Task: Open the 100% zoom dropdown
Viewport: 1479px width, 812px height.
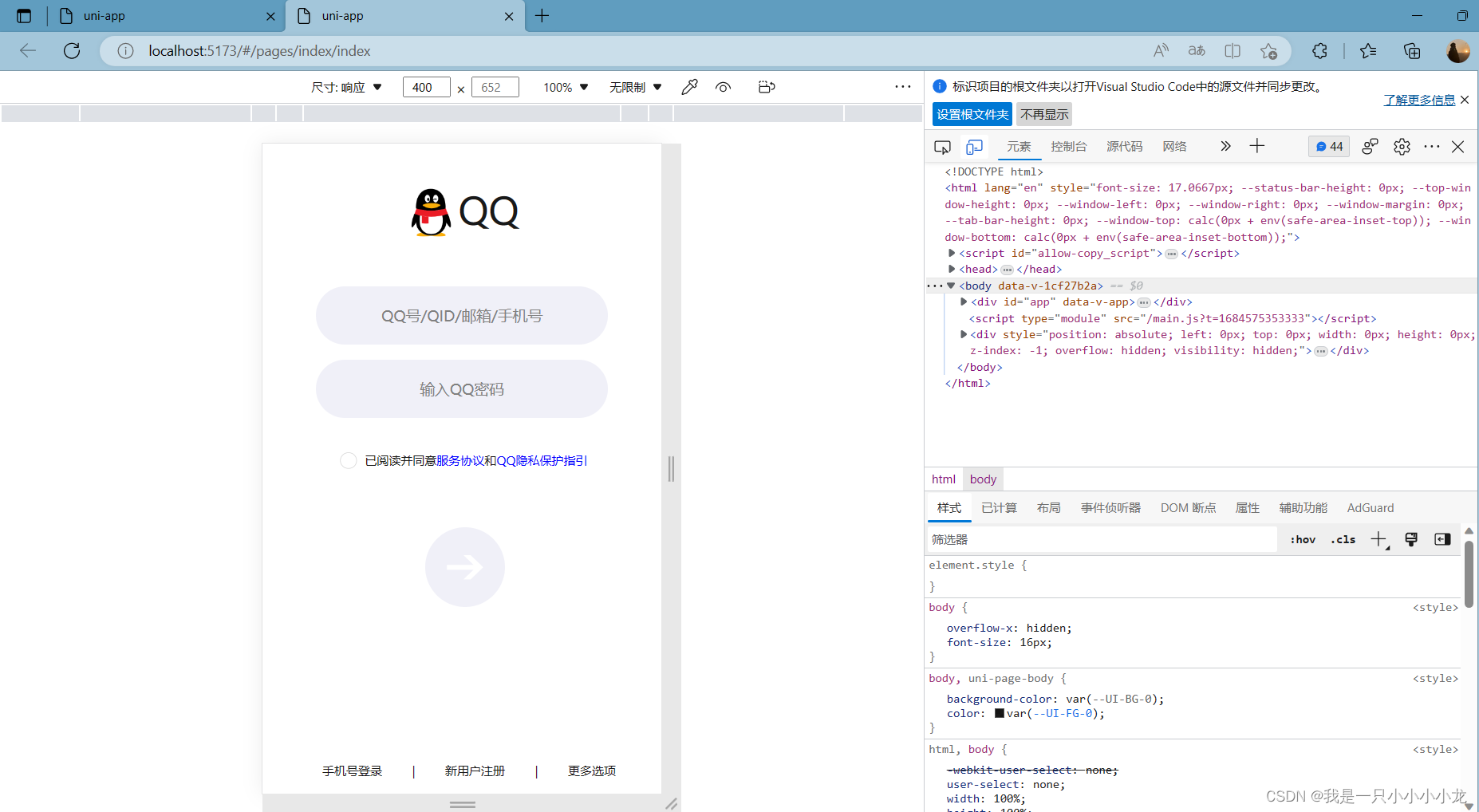Action: pyautogui.click(x=565, y=87)
